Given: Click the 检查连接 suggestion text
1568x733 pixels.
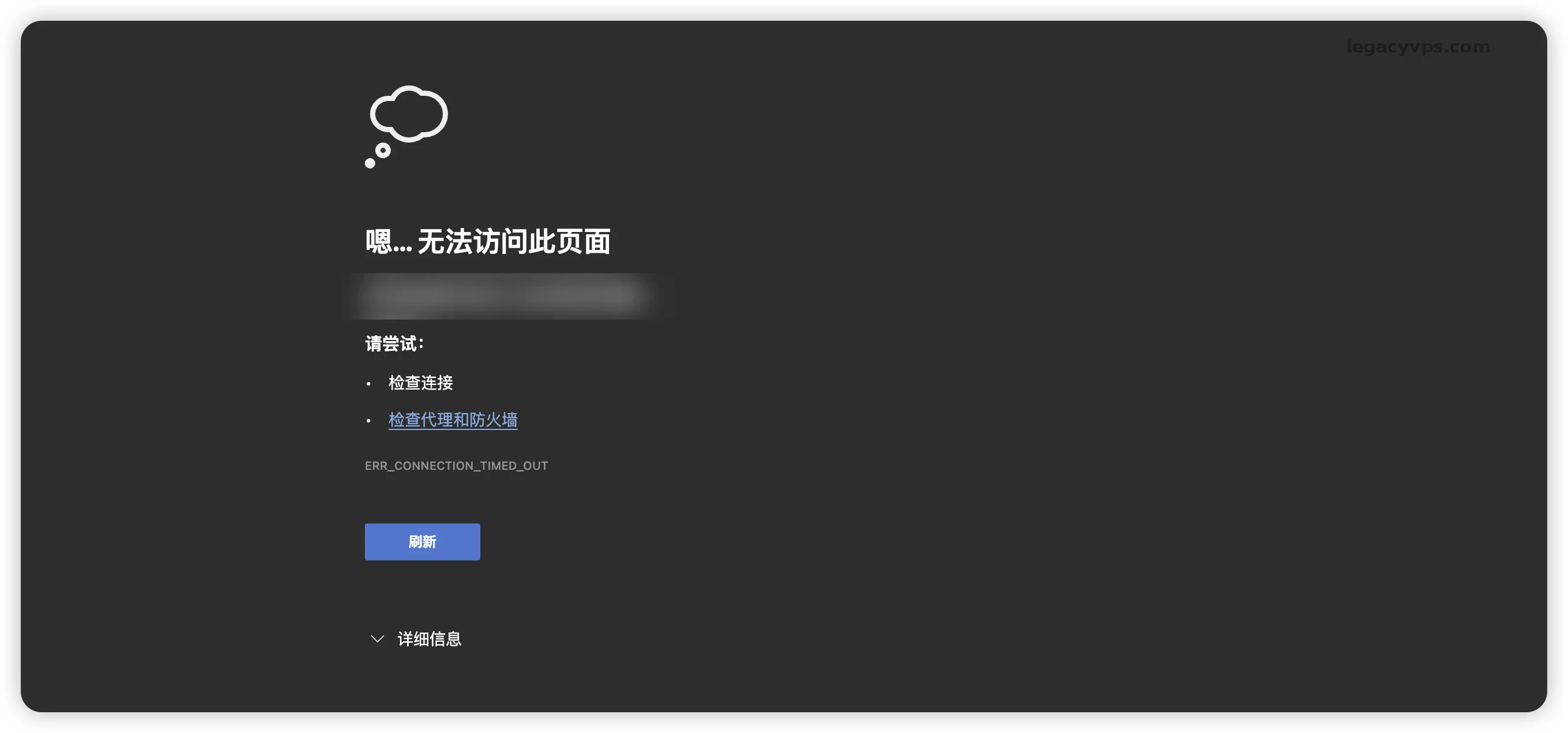Looking at the screenshot, I should tap(421, 383).
